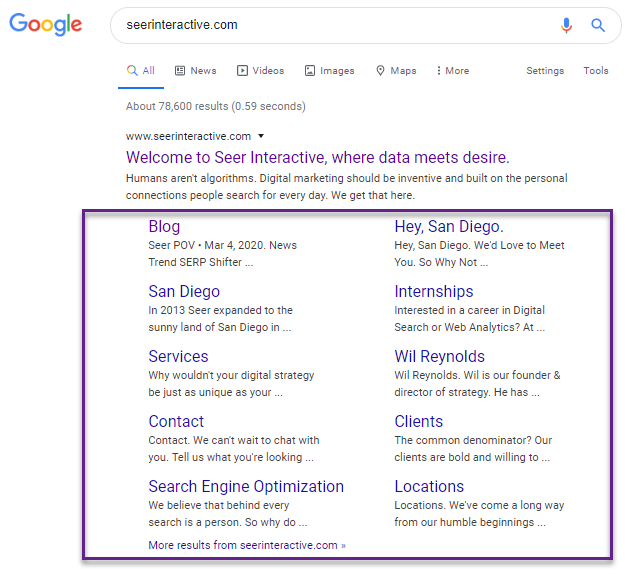Image resolution: width=633 pixels, height=575 pixels.
Task: Switch to the Maps tab
Action: tap(396, 71)
